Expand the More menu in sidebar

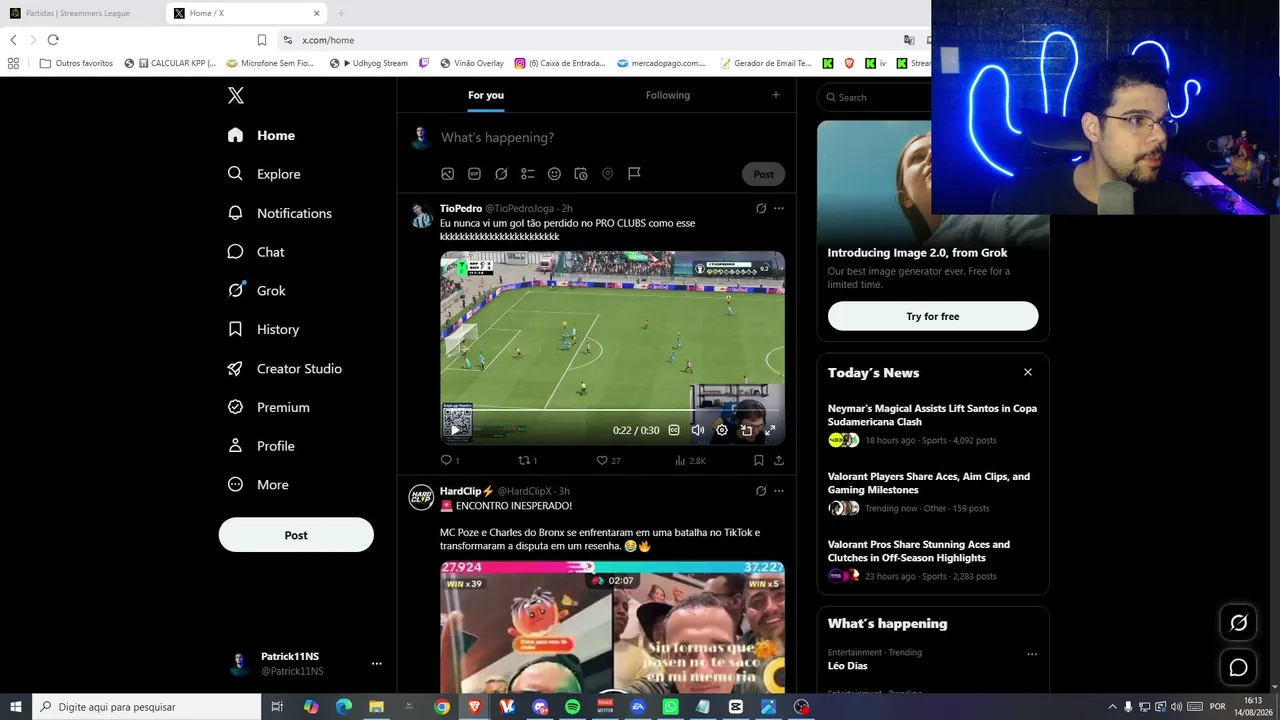coord(258,485)
